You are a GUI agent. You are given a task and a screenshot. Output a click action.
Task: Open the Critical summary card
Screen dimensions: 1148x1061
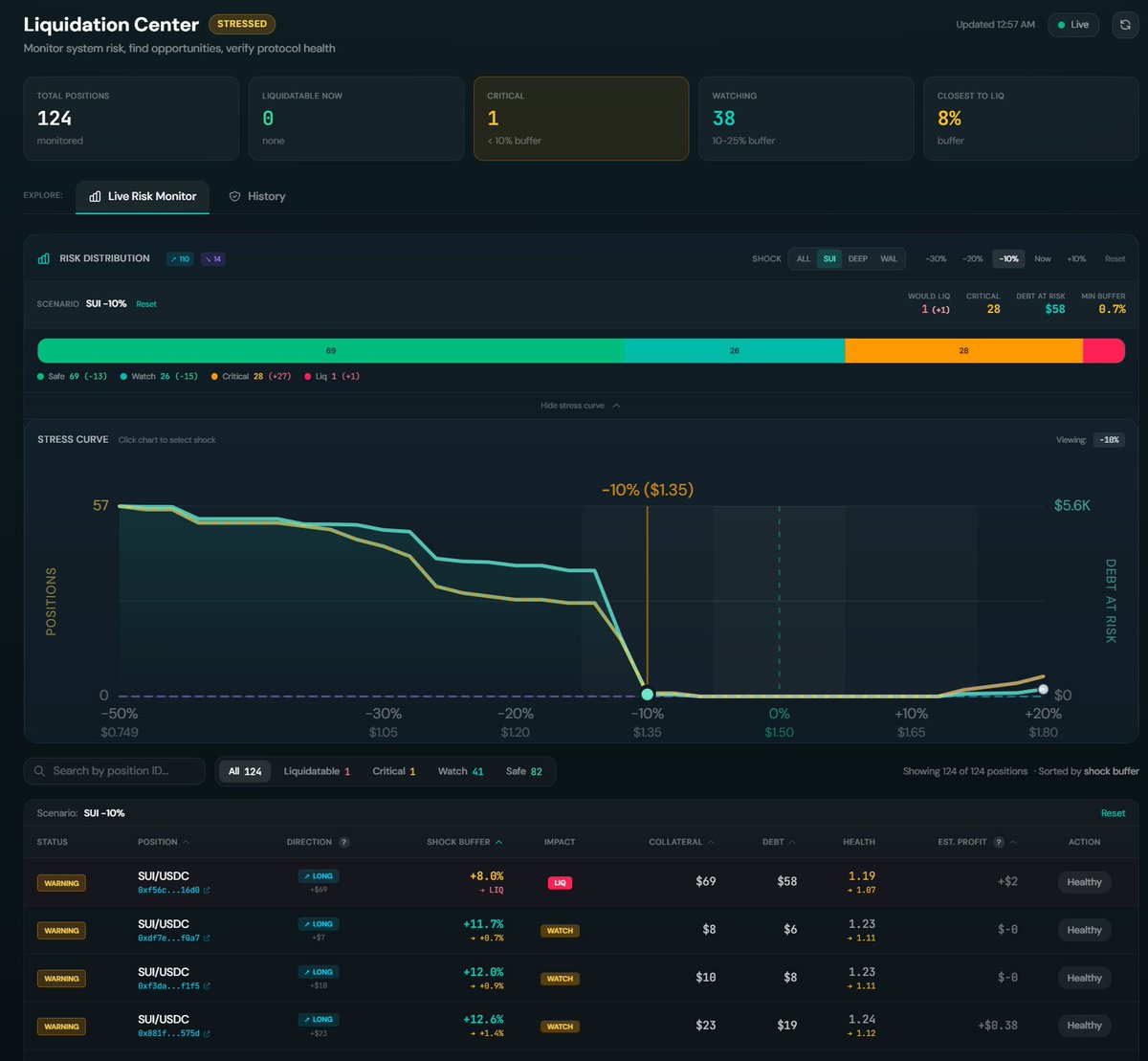(581, 119)
